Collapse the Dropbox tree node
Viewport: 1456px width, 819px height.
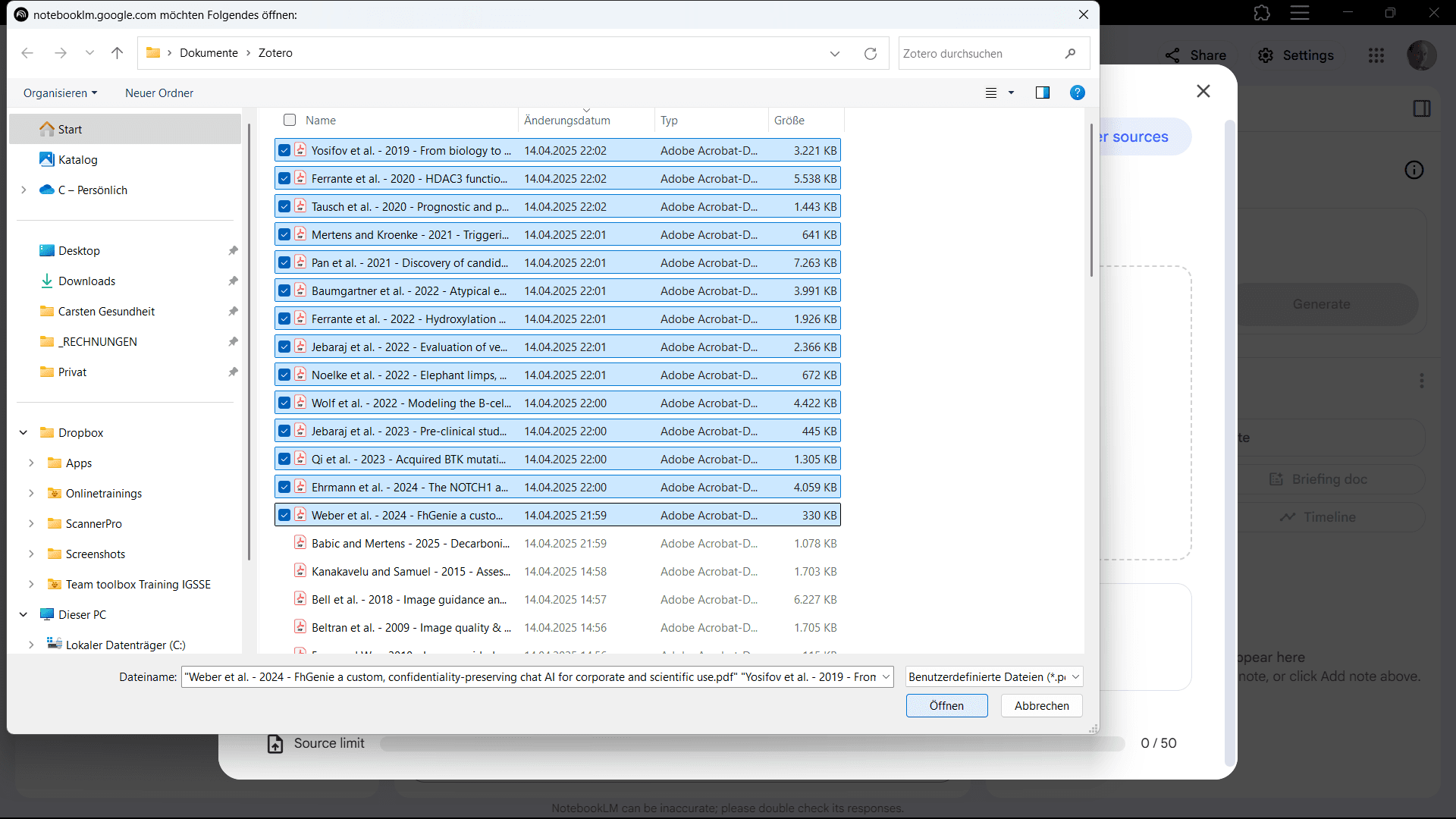pos(24,432)
